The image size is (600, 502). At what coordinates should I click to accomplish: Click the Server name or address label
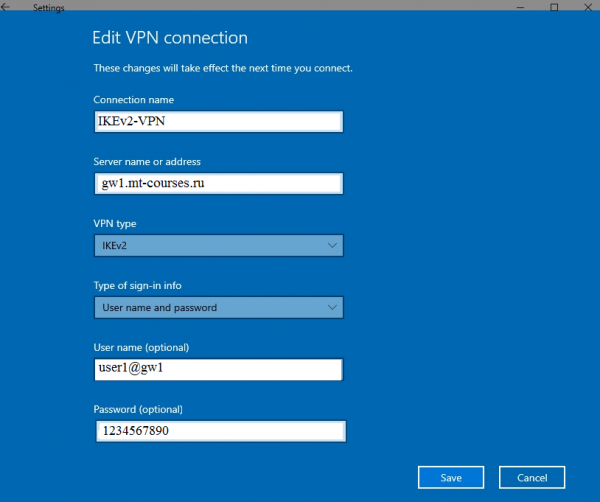[147, 161]
